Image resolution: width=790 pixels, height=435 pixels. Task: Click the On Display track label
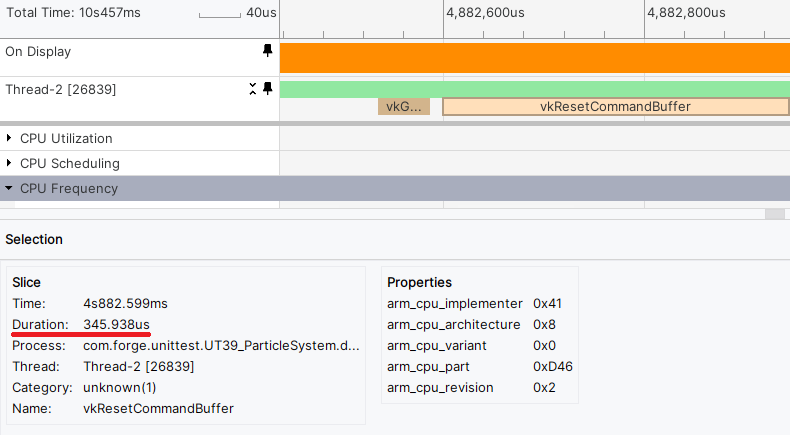(38, 51)
